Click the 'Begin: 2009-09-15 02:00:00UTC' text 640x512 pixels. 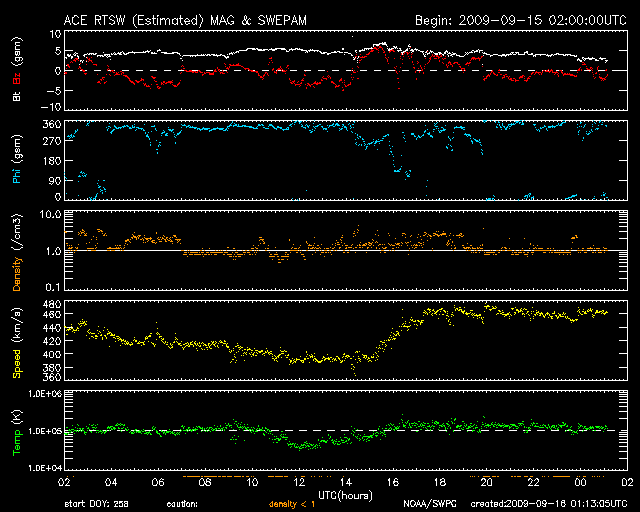[x=521, y=20]
